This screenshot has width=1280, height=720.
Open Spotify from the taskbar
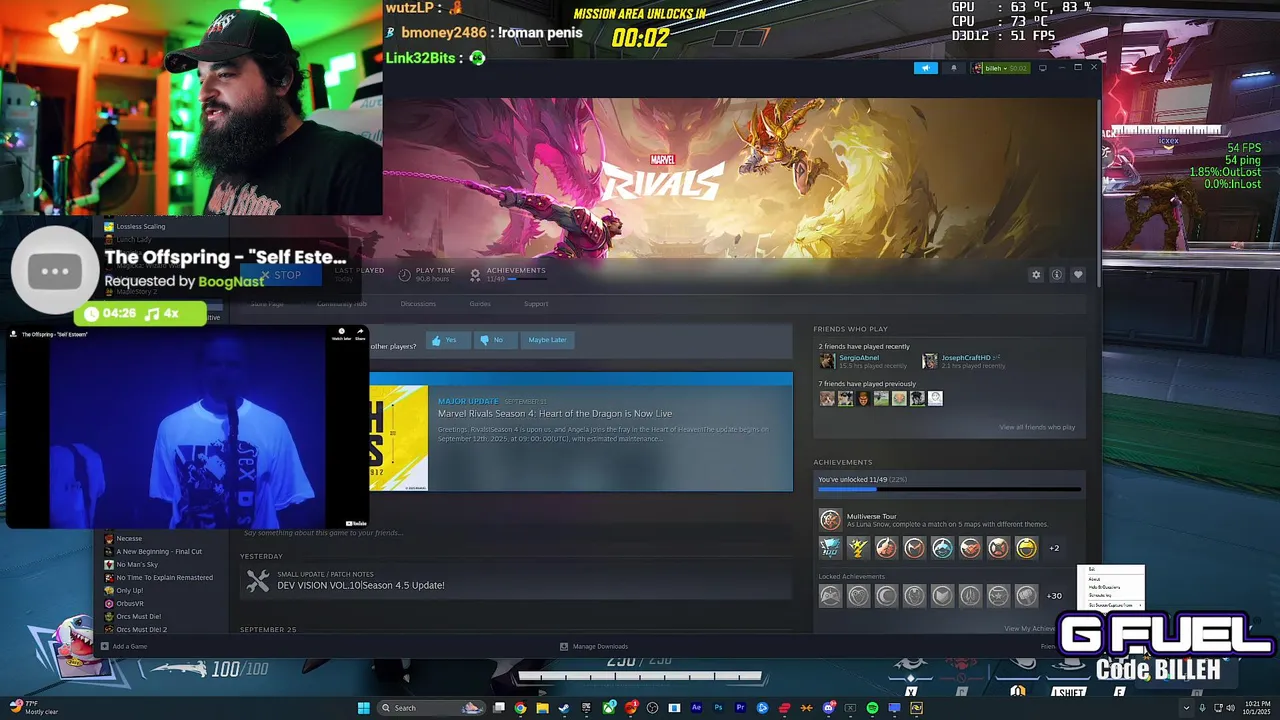(x=872, y=708)
